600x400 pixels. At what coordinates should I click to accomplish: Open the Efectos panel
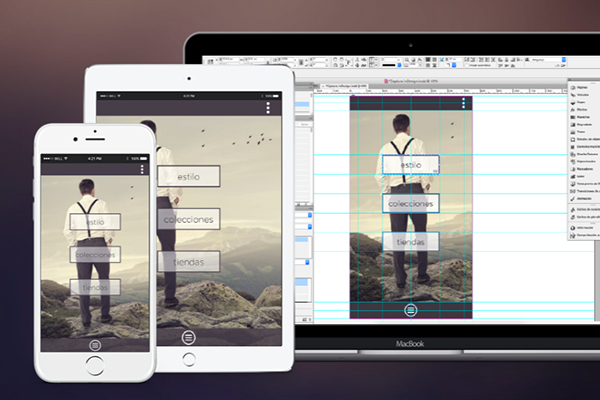(x=579, y=110)
